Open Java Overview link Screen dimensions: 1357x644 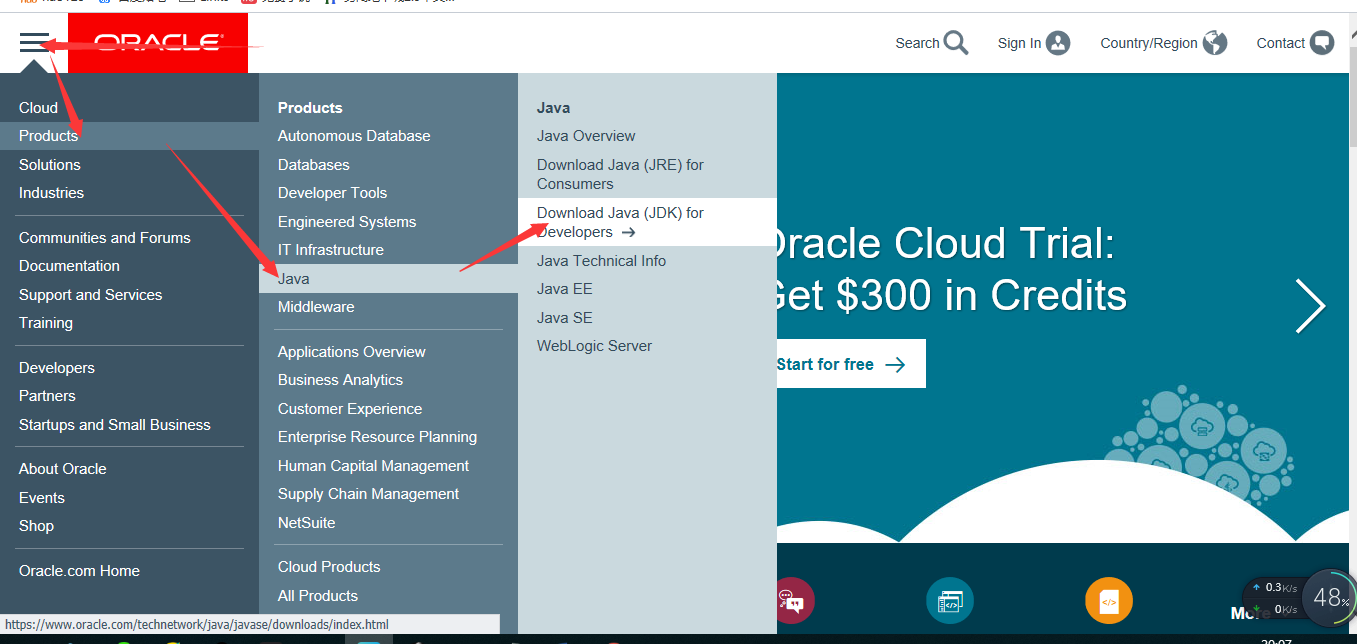pyautogui.click(x=586, y=136)
